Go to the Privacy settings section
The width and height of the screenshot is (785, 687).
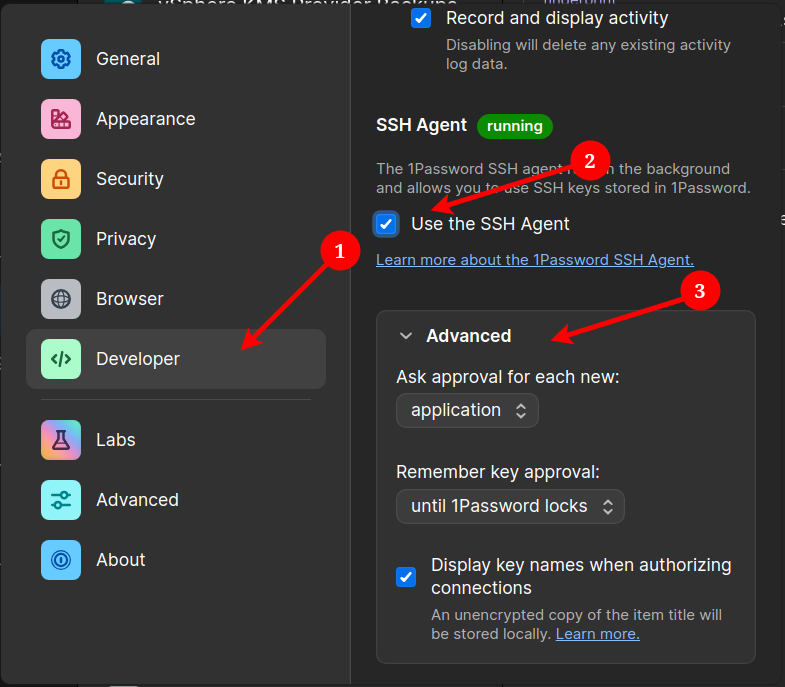[x=126, y=239]
